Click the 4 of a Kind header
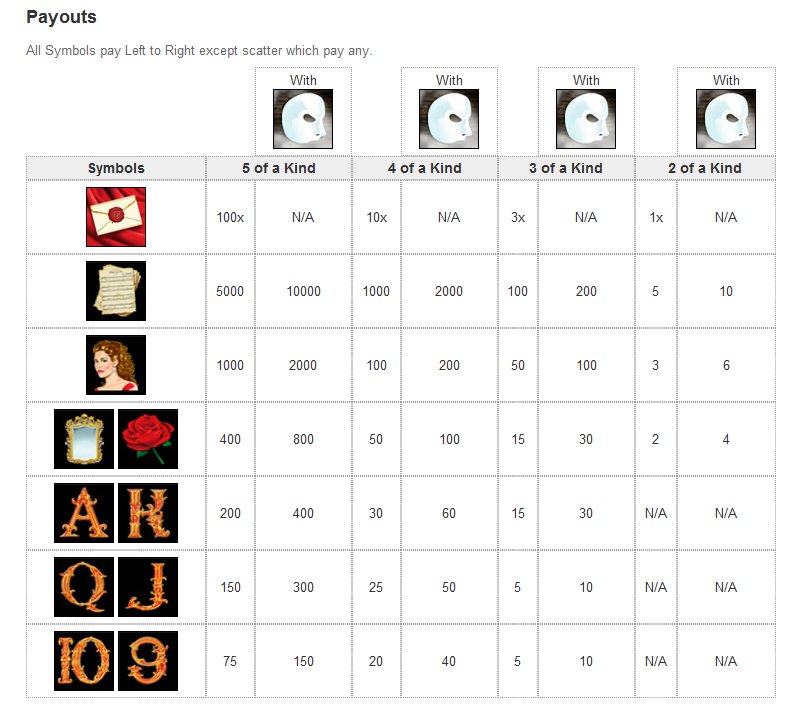Viewport: 798px width, 706px height. tap(425, 168)
